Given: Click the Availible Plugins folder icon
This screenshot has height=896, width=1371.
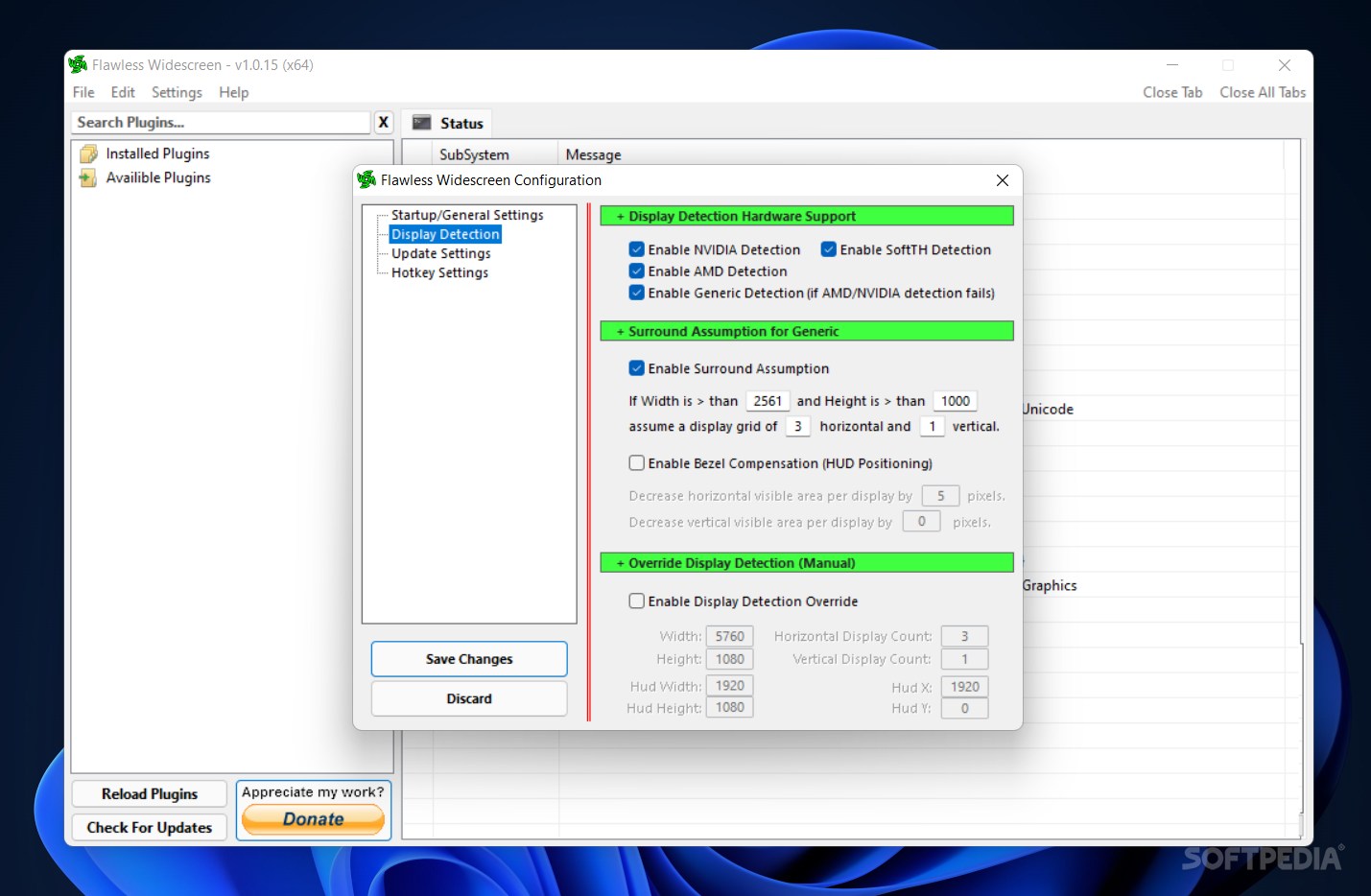Looking at the screenshot, I should [88, 177].
